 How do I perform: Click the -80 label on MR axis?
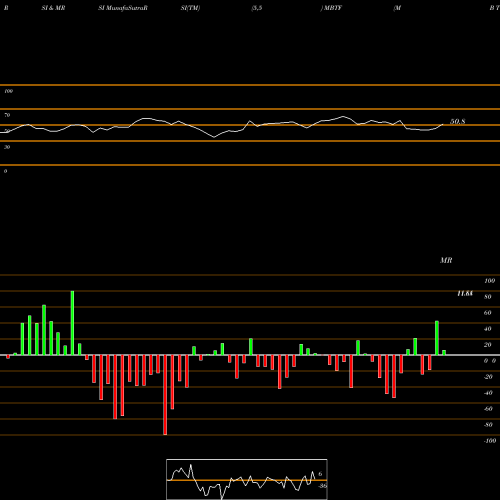pyautogui.click(x=488, y=425)
